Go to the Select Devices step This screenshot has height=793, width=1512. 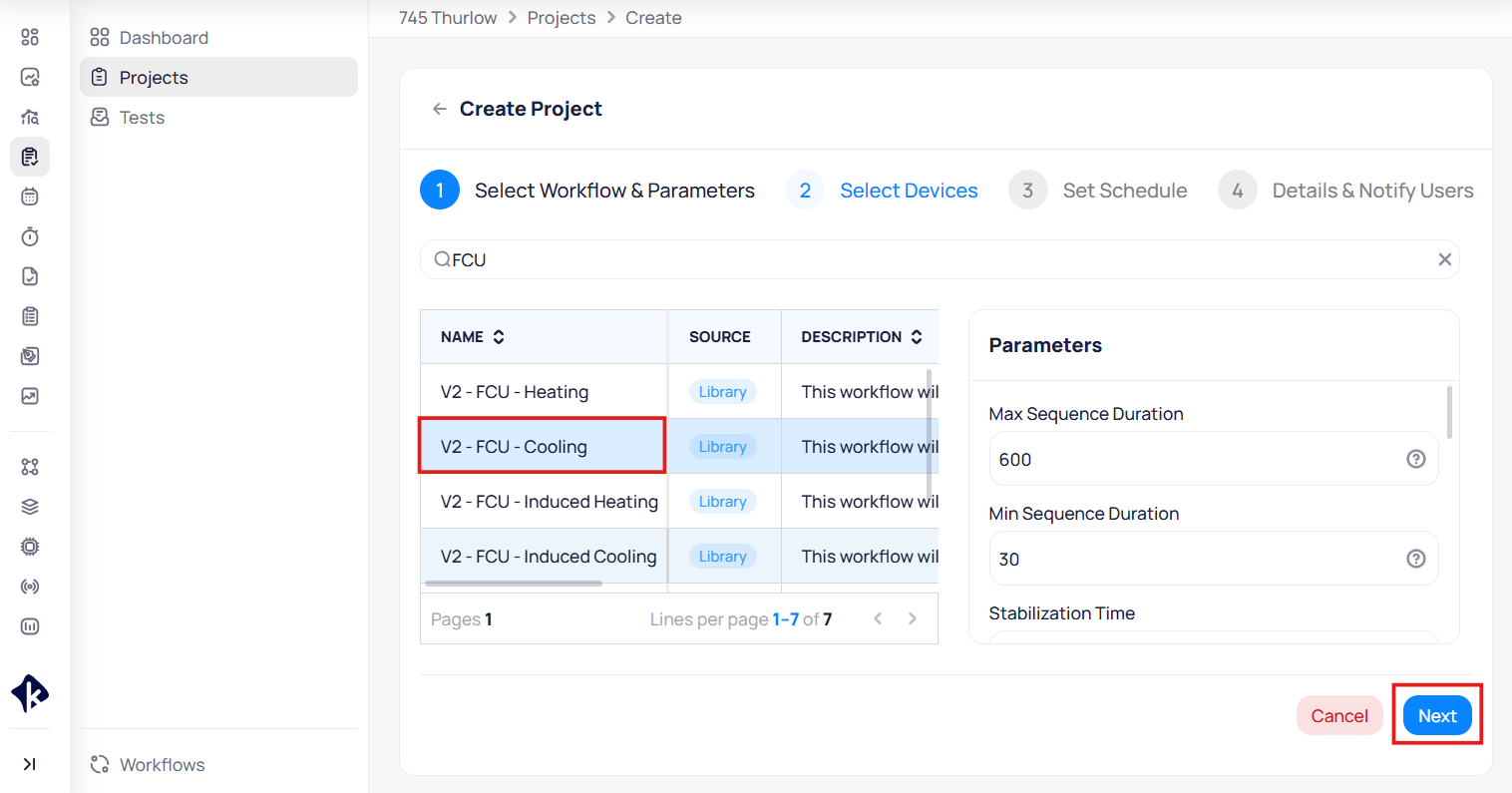tap(908, 191)
